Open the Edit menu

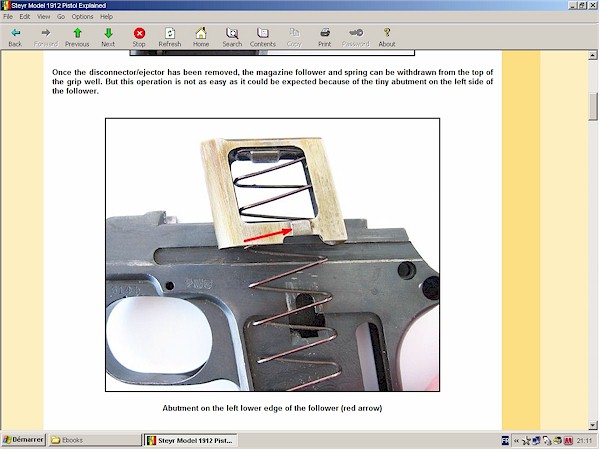[x=25, y=16]
